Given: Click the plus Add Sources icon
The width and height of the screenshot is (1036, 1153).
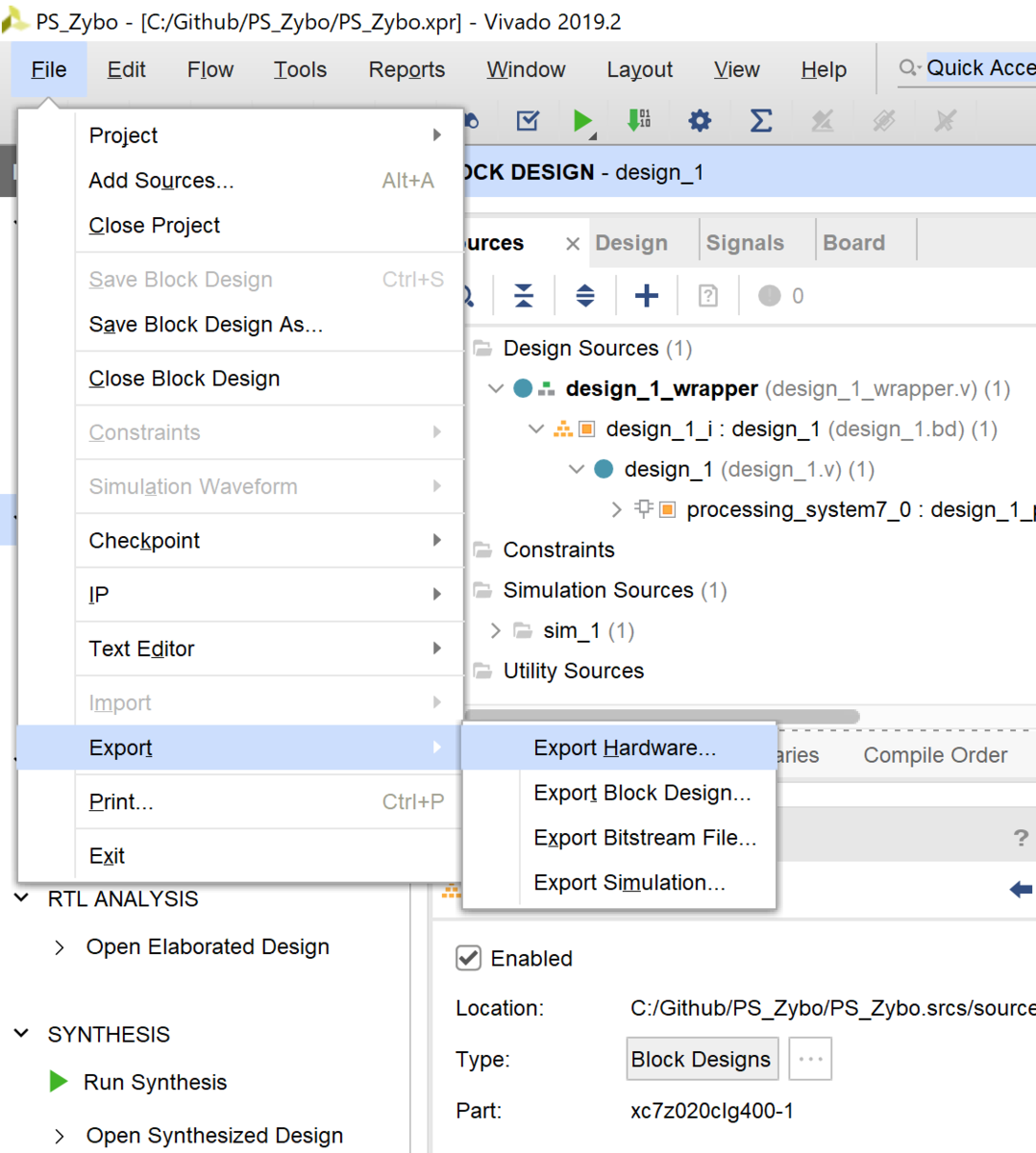Looking at the screenshot, I should tap(647, 295).
